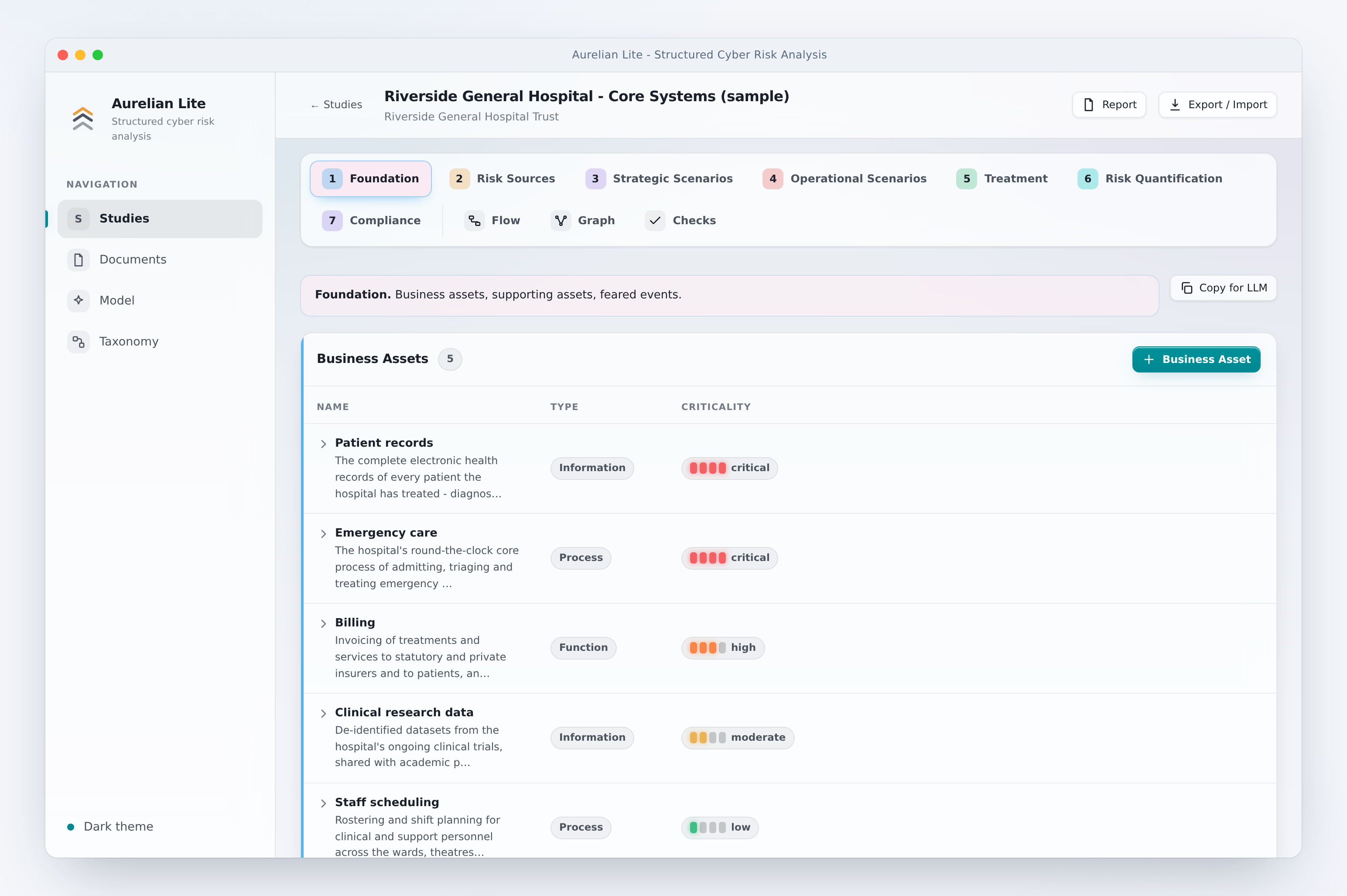This screenshot has width=1347, height=896.
Task: Expand the Emergency care row
Action: click(323, 533)
